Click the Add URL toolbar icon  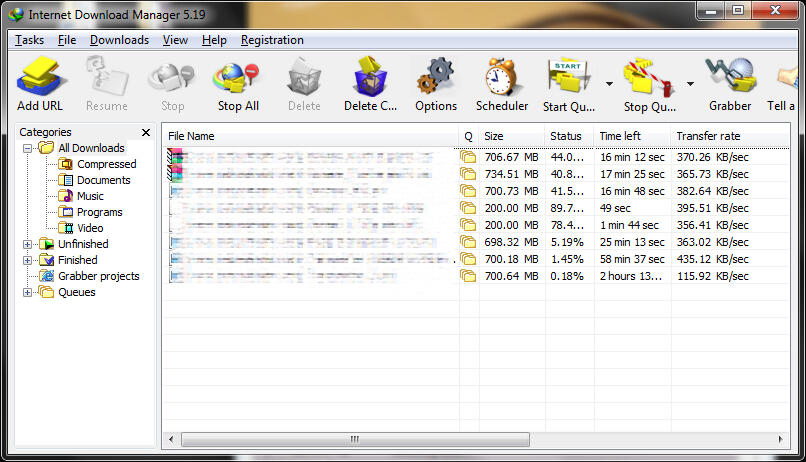coord(40,77)
